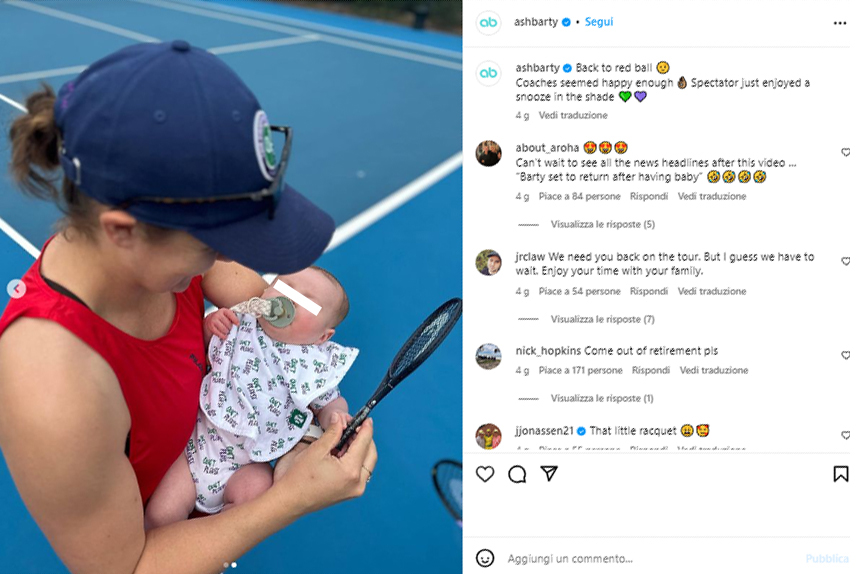Like nick_hopkins' comment

[x=845, y=355]
